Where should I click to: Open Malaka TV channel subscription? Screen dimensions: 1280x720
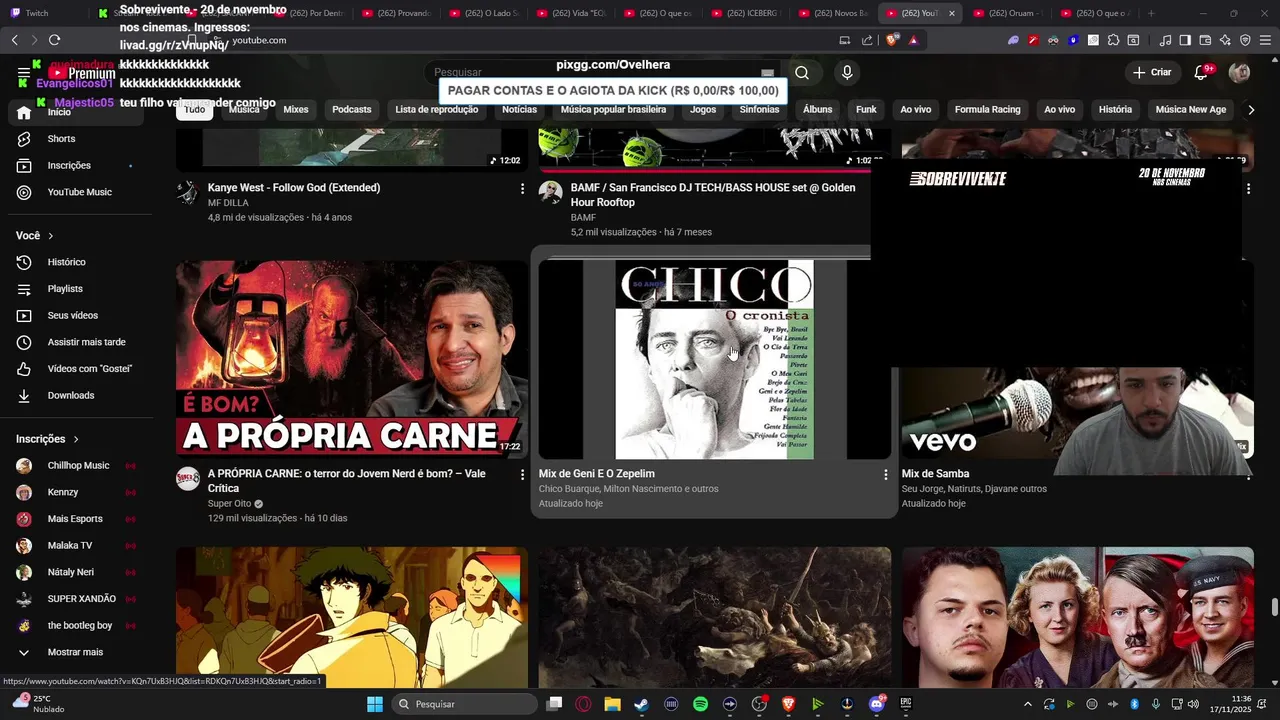78,546
